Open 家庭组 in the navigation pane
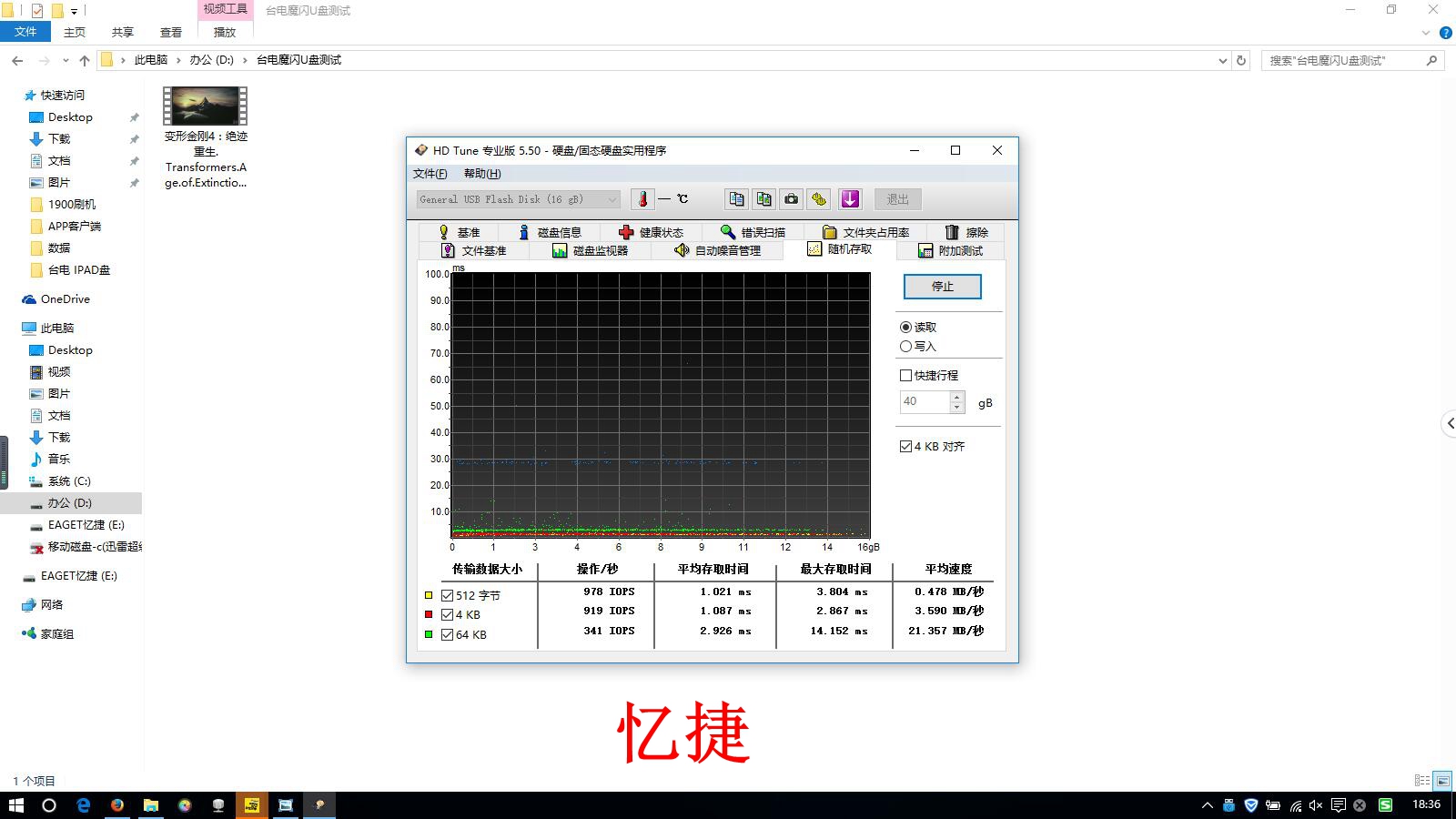 56,633
